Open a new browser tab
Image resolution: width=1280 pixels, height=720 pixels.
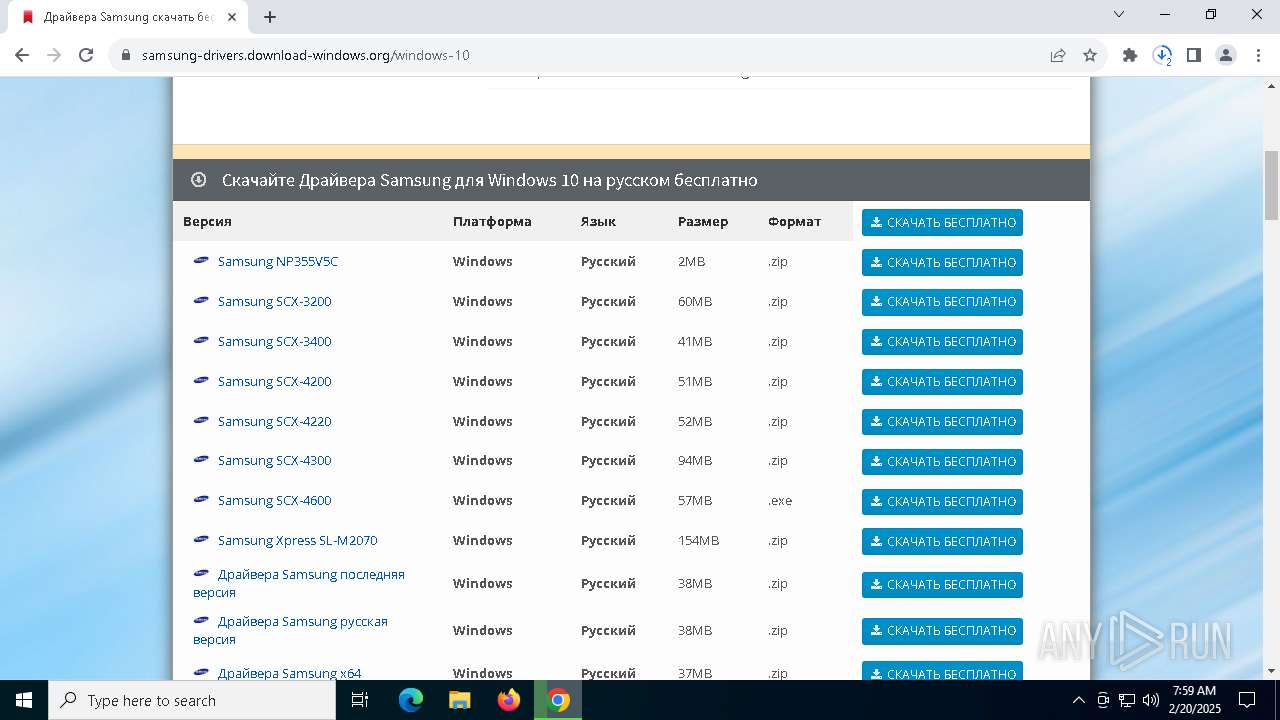tap(270, 17)
